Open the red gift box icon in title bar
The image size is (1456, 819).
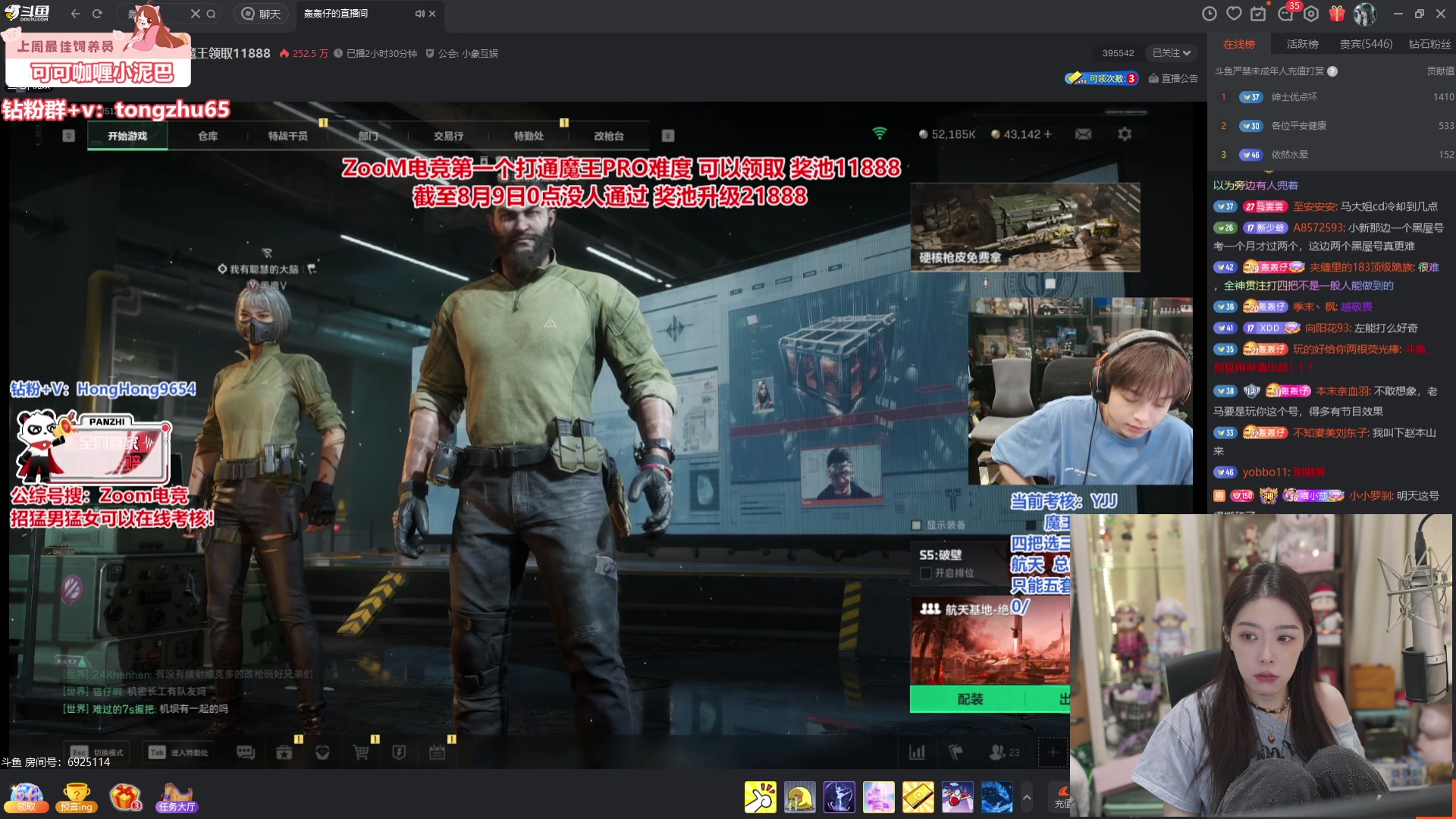coord(1337,14)
